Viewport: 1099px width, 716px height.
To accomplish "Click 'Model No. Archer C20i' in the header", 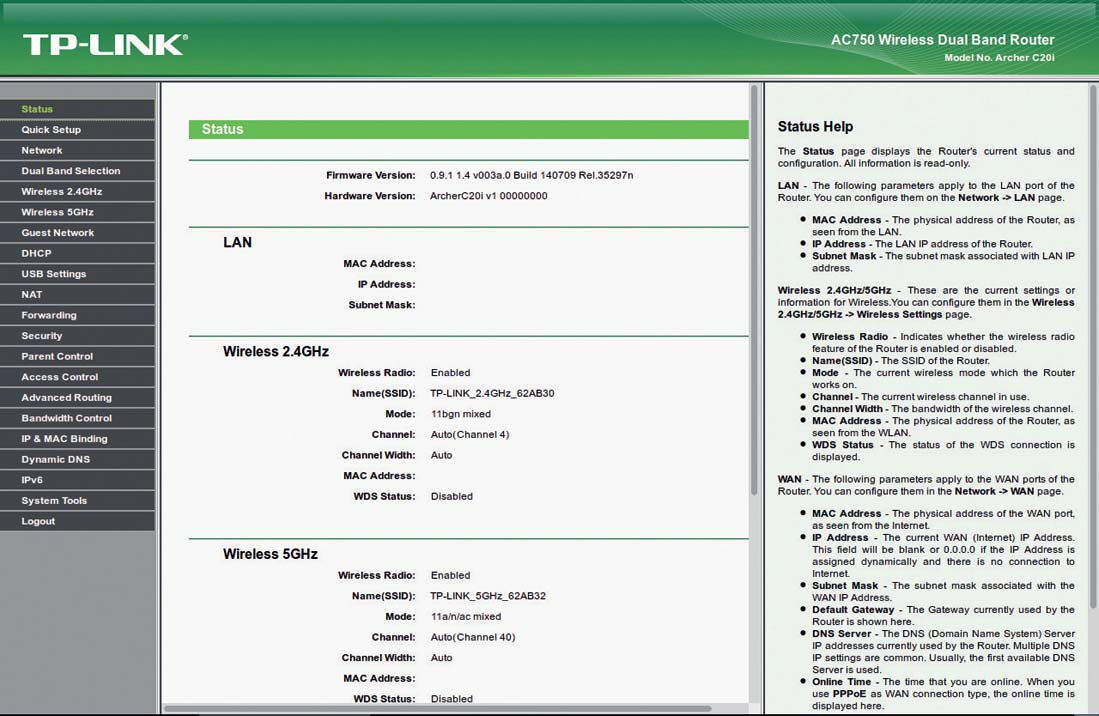I will [999, 57].
